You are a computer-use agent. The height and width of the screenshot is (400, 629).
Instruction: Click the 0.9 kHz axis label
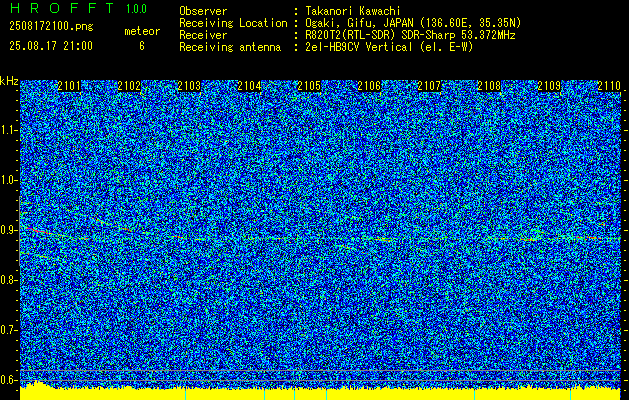(8, 230)
